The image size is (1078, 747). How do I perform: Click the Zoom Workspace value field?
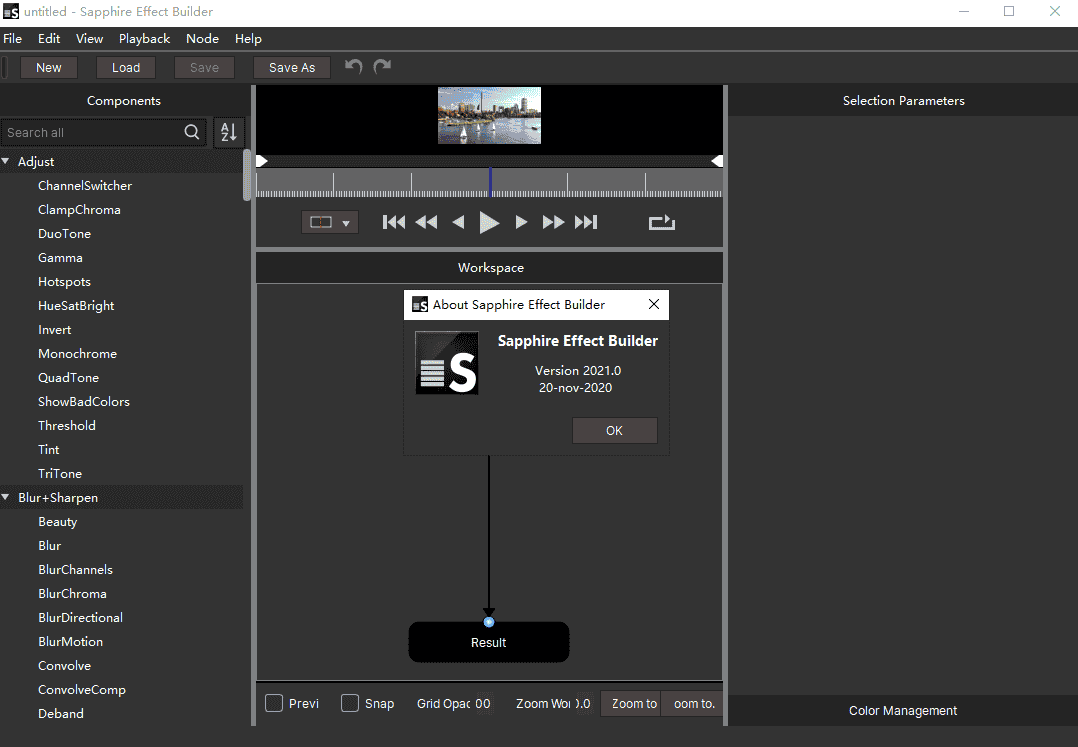point(582,704)
